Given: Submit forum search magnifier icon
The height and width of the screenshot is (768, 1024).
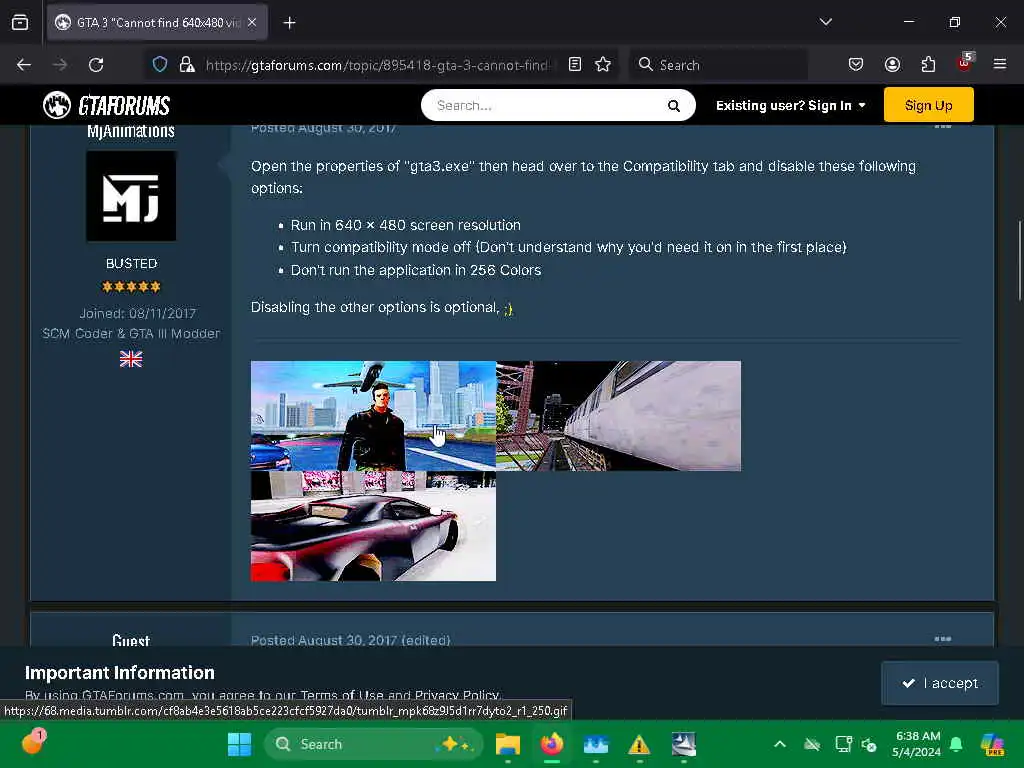Looking at the screenshot, I should [673, 106].
